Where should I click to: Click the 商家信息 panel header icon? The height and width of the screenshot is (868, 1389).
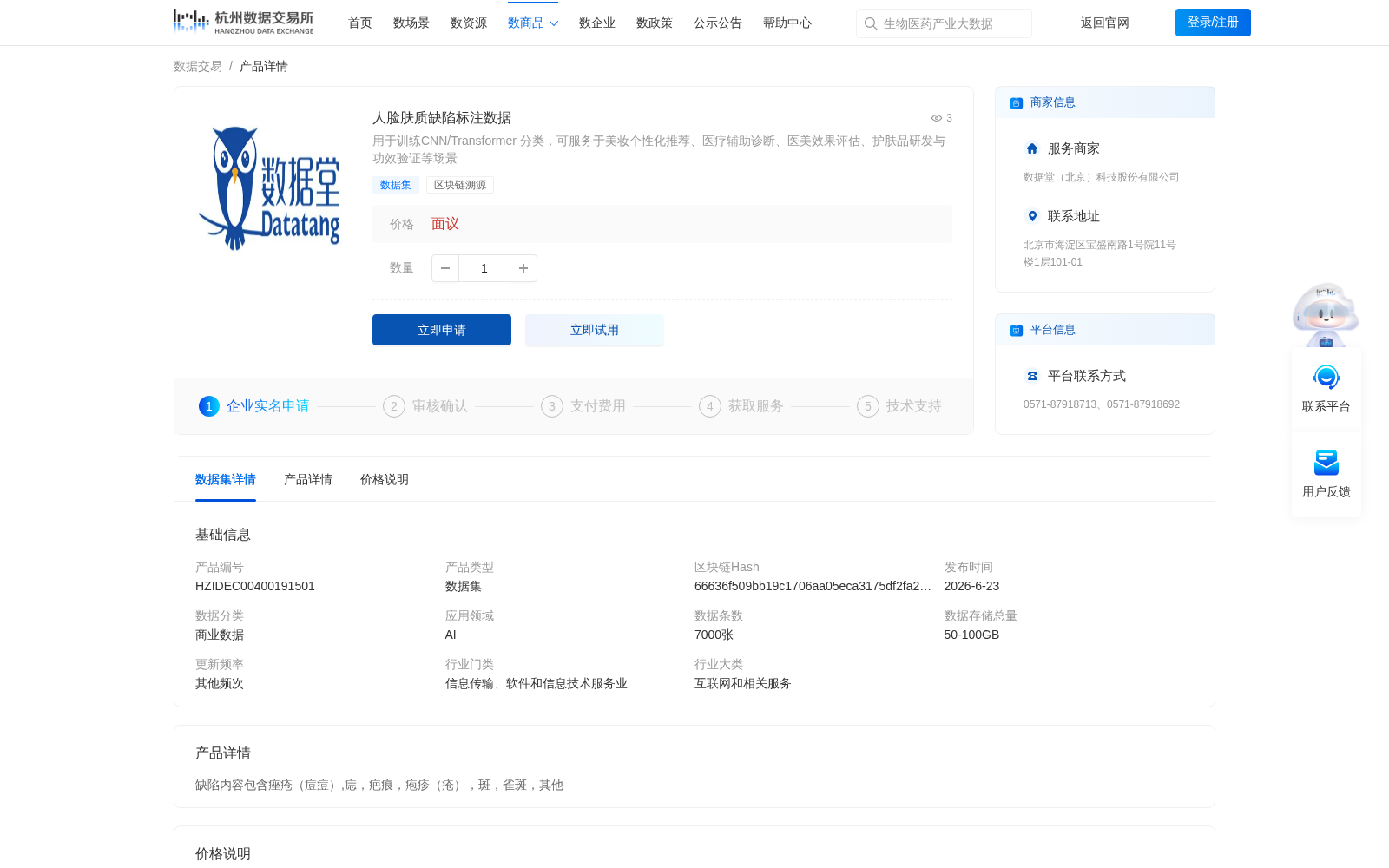coord(1017,103)
